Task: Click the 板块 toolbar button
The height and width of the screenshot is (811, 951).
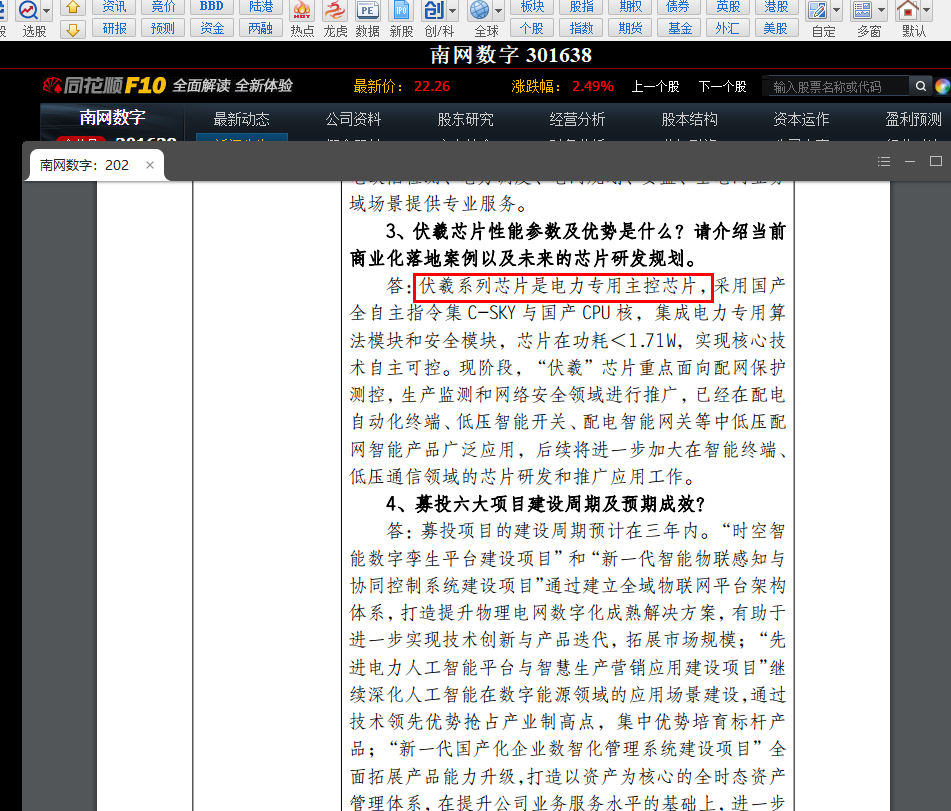Action: 532,7
